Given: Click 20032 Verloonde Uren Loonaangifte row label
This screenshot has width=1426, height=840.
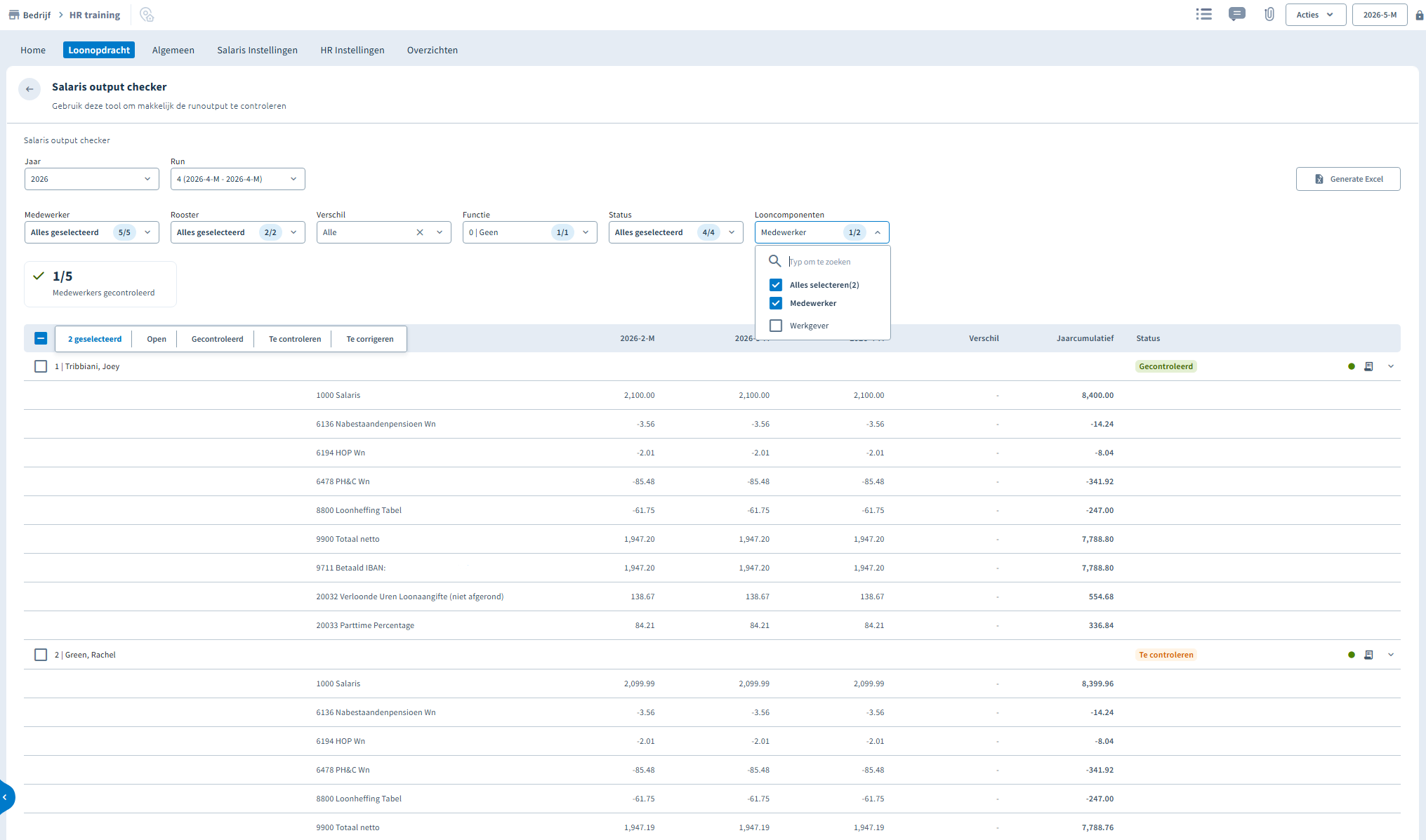Looking at the screenshot, I should [x=409, y=596].
